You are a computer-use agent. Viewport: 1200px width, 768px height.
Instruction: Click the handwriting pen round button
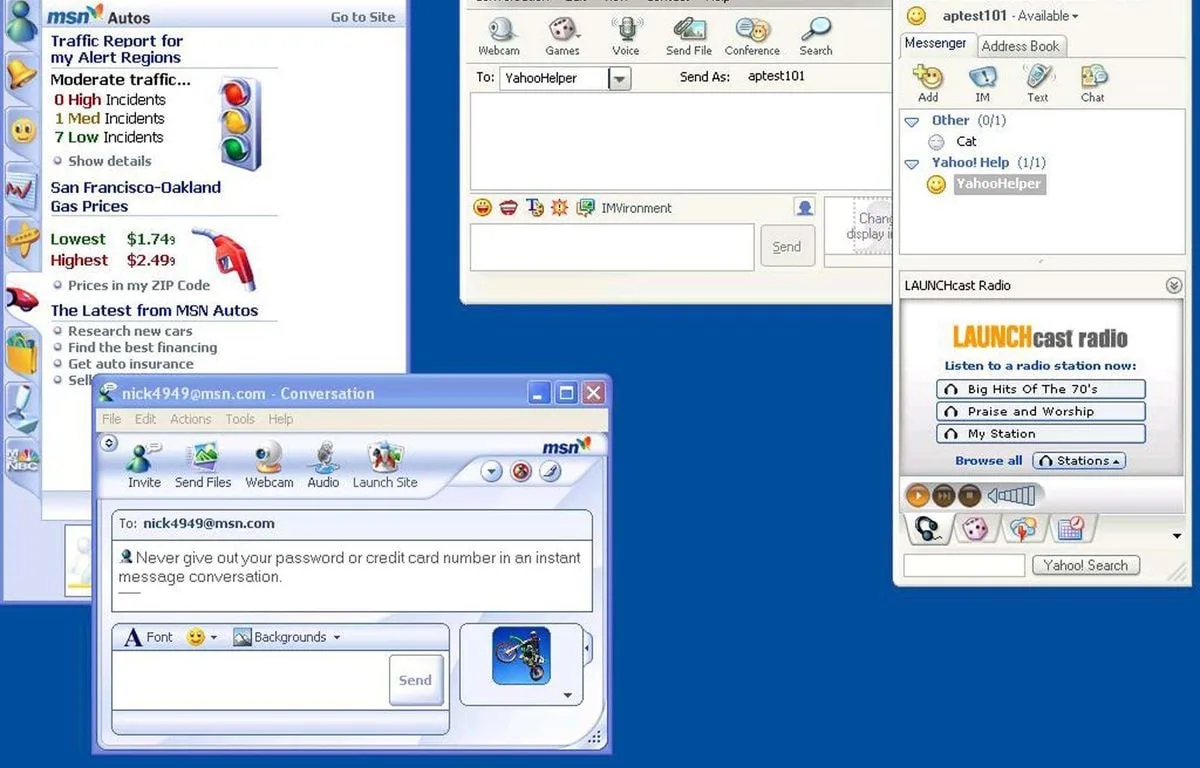pos(550,471)
